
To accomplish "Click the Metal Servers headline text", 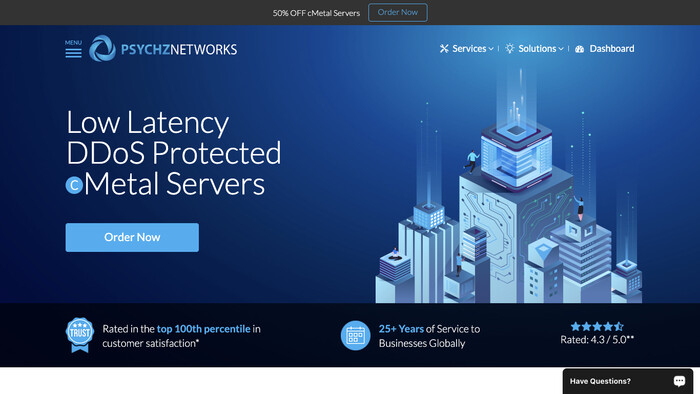I will click(x=175, y=183).
